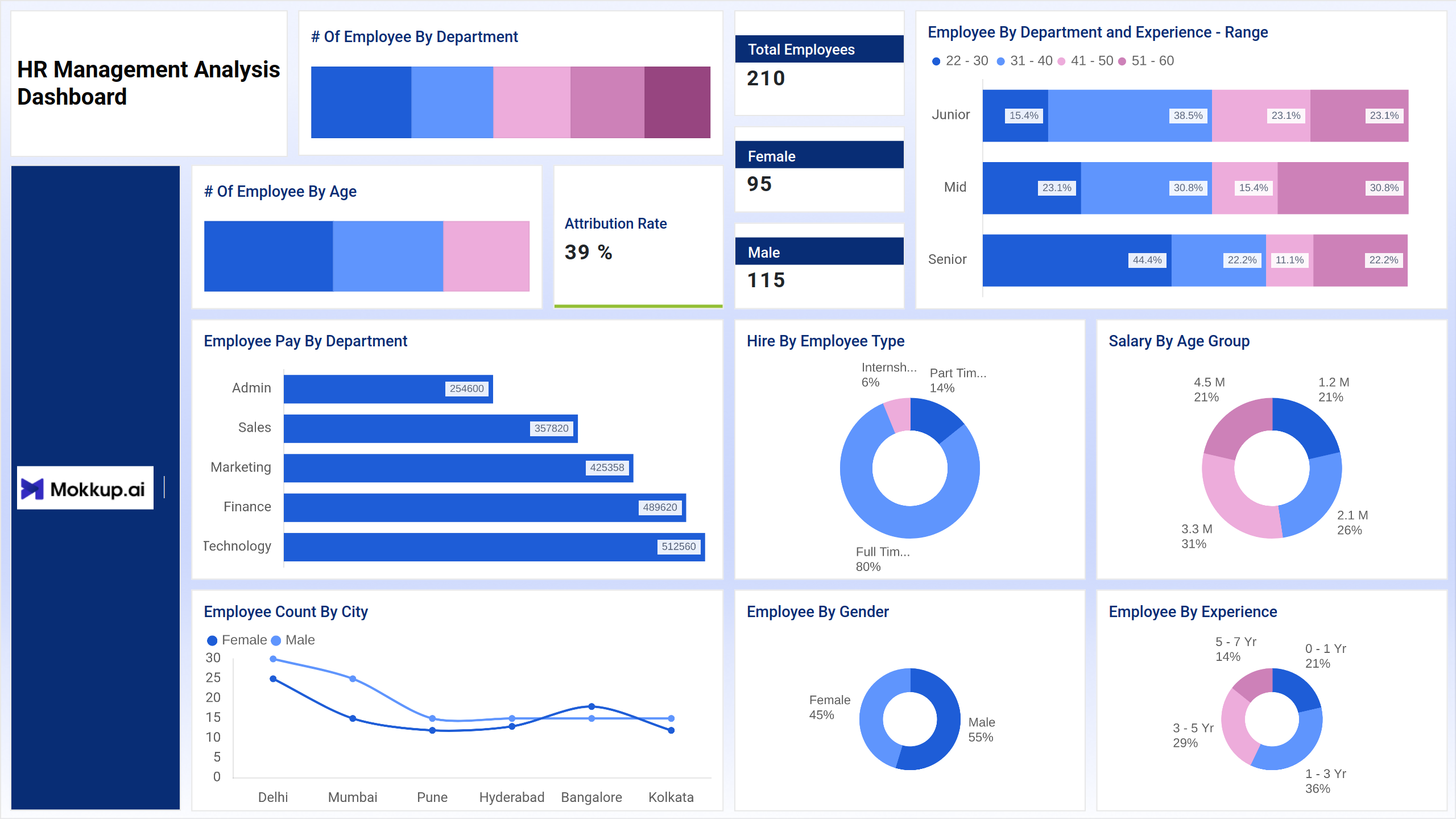Select the Admin pay bar
The width and height of the screenshot is (1456, 819).
point(388,389)
